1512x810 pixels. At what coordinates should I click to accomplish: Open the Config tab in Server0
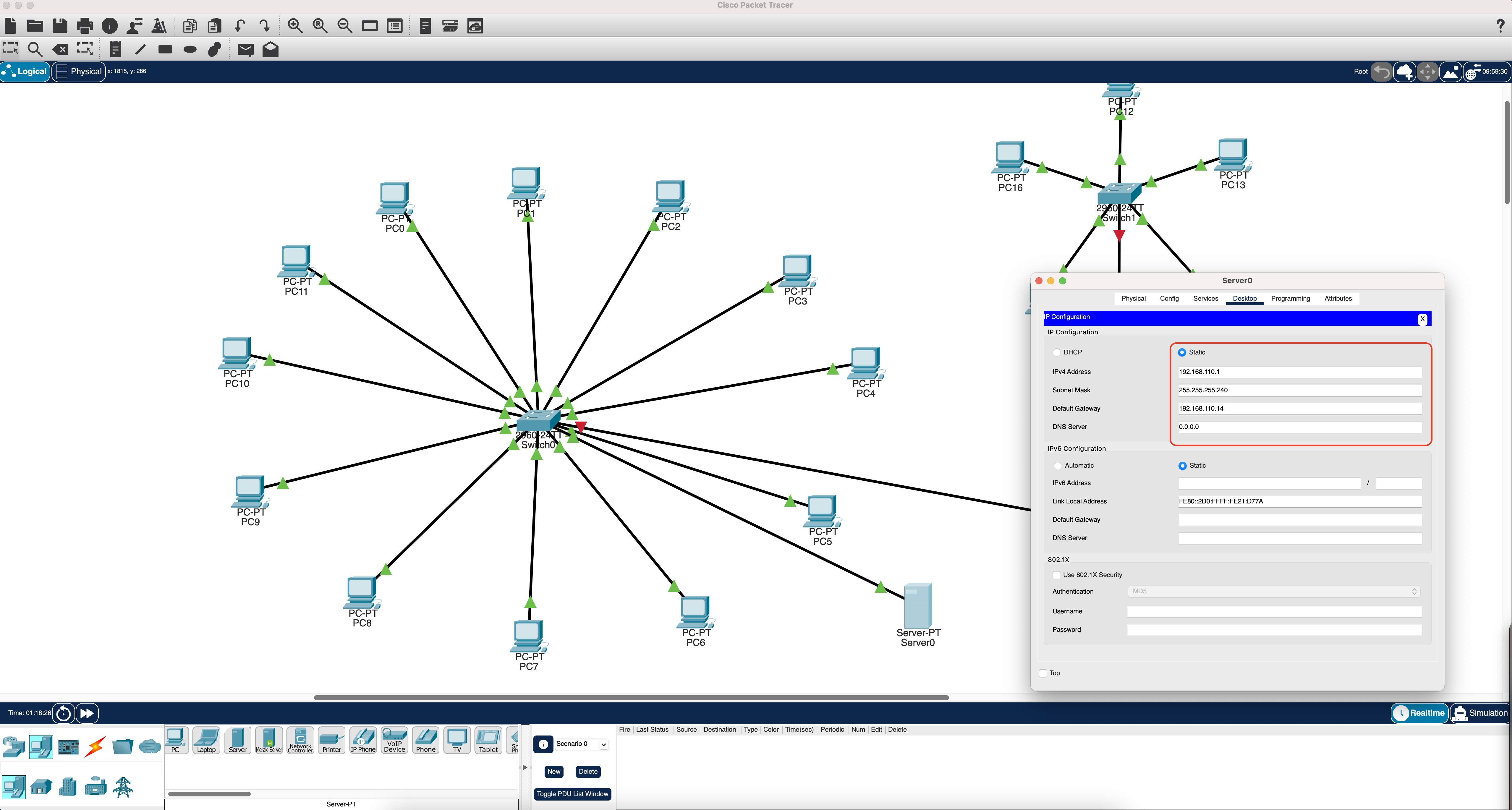(1169, 299)
